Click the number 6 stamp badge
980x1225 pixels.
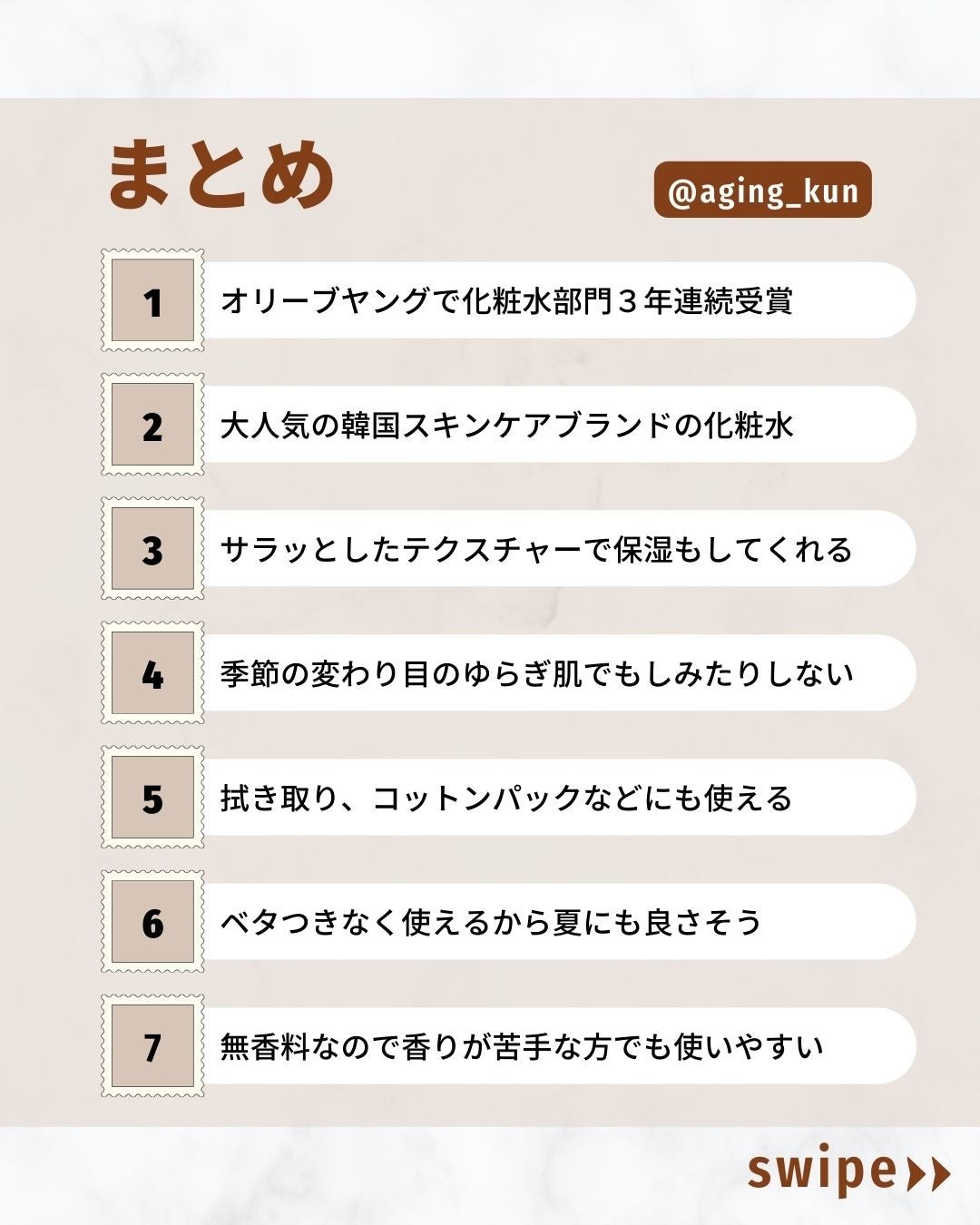pos(152,923)
